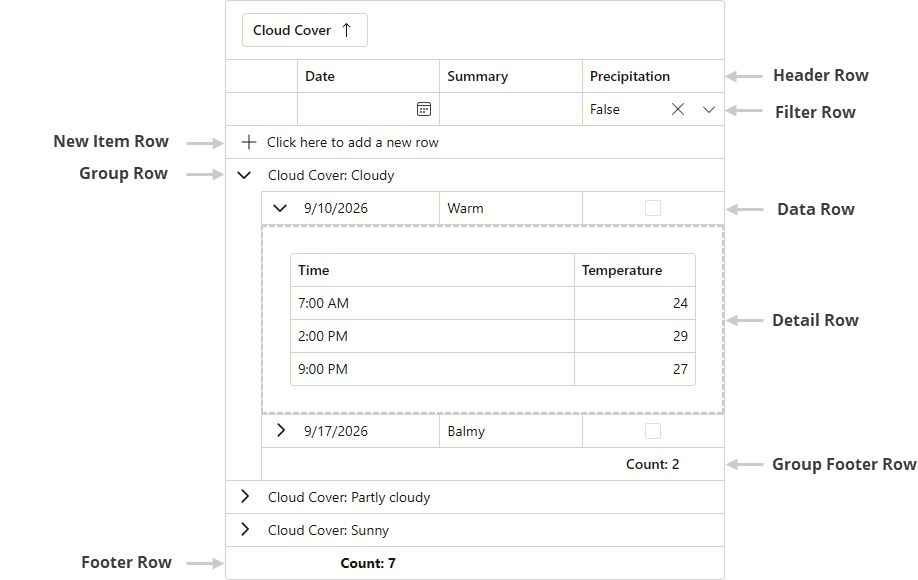
Task: Expand the Cloud Cover: Sunny group
Action: coord(245,530)
